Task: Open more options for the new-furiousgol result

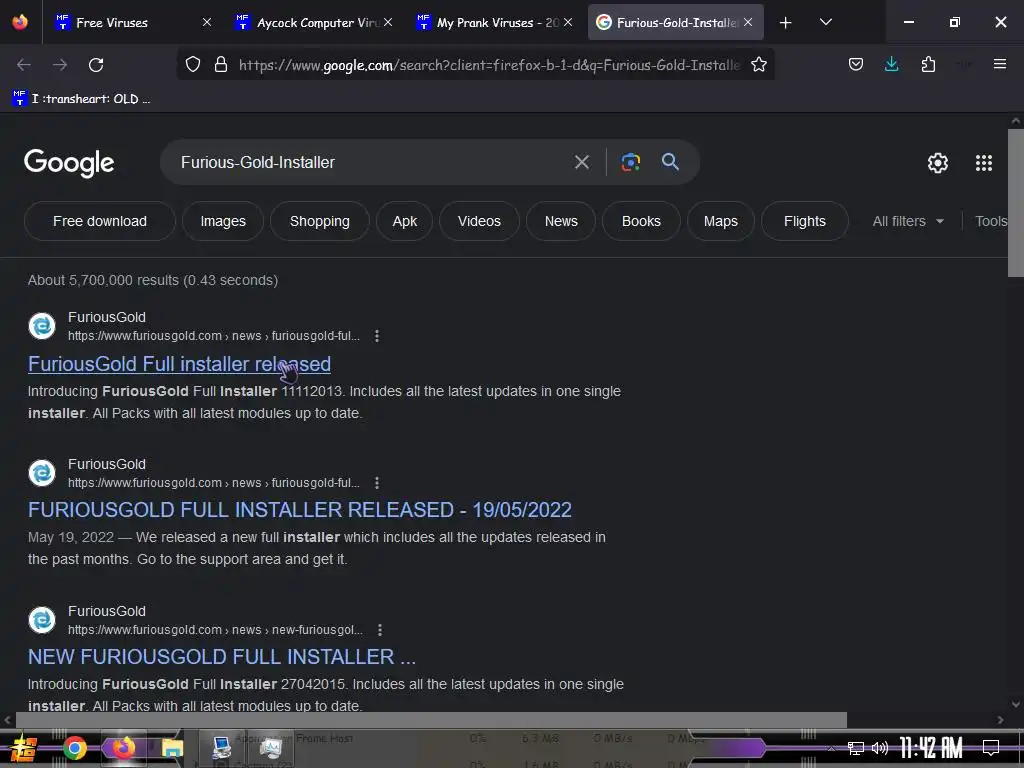Action: point(379,630)
